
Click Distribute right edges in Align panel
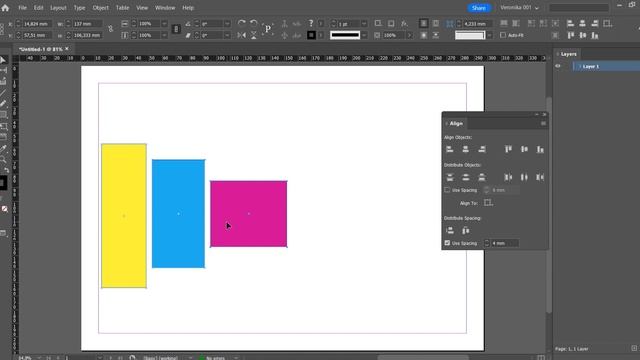[540, 177]
